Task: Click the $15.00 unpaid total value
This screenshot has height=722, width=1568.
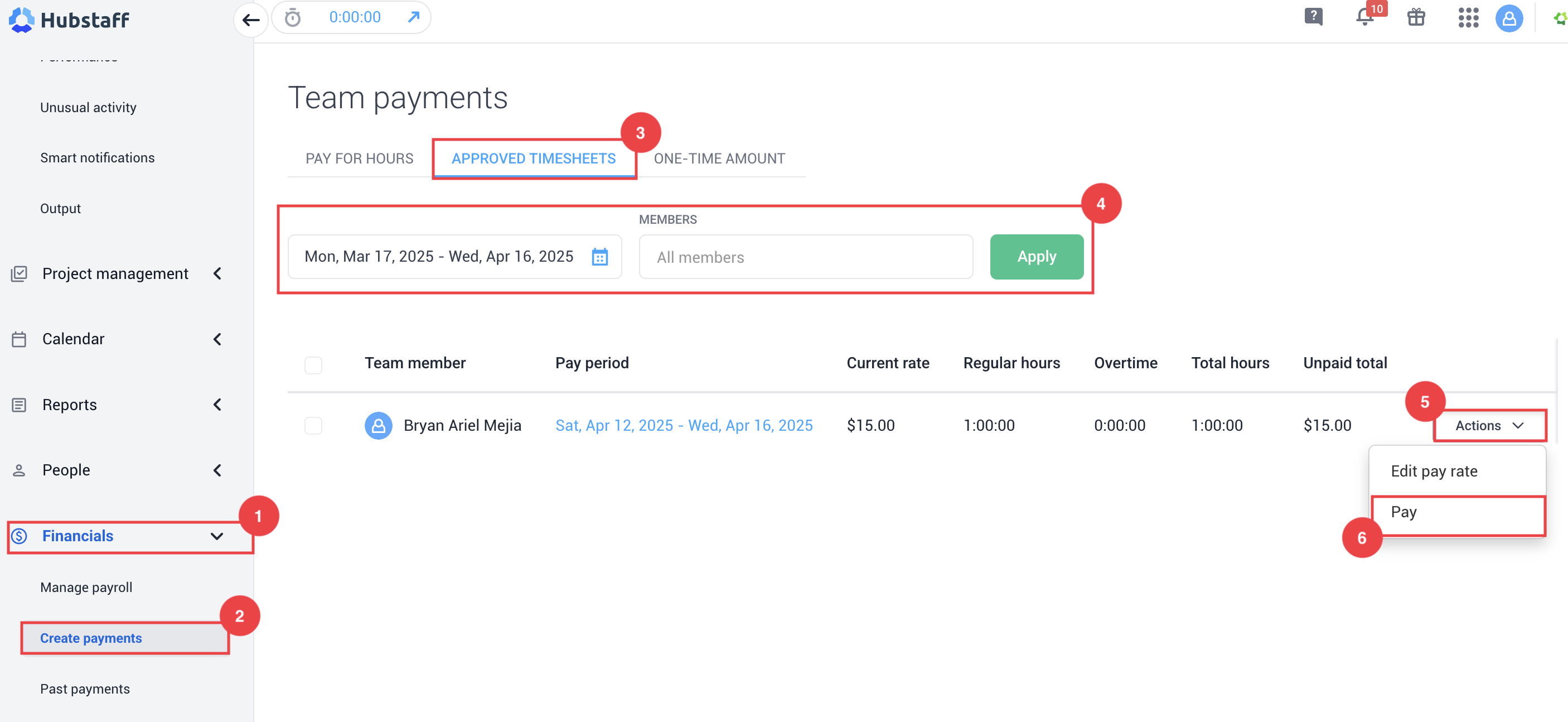Action: tap(1327, 425)
